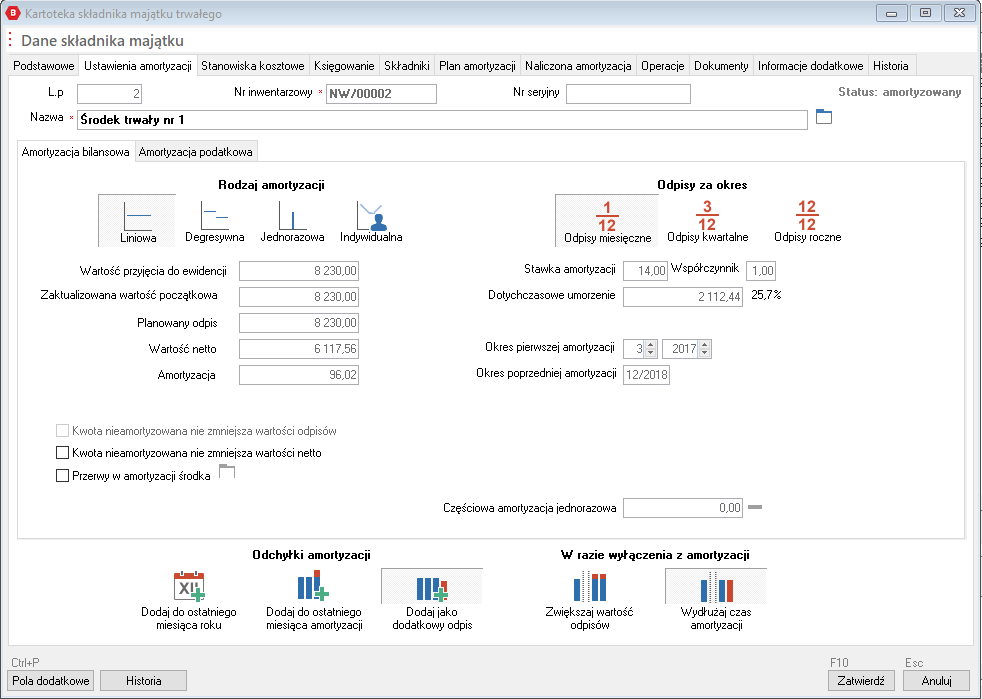Click the Pola dodatkowe button
Image resolution: width=982 pixels, height=699 pixels.
coord(51,681)
